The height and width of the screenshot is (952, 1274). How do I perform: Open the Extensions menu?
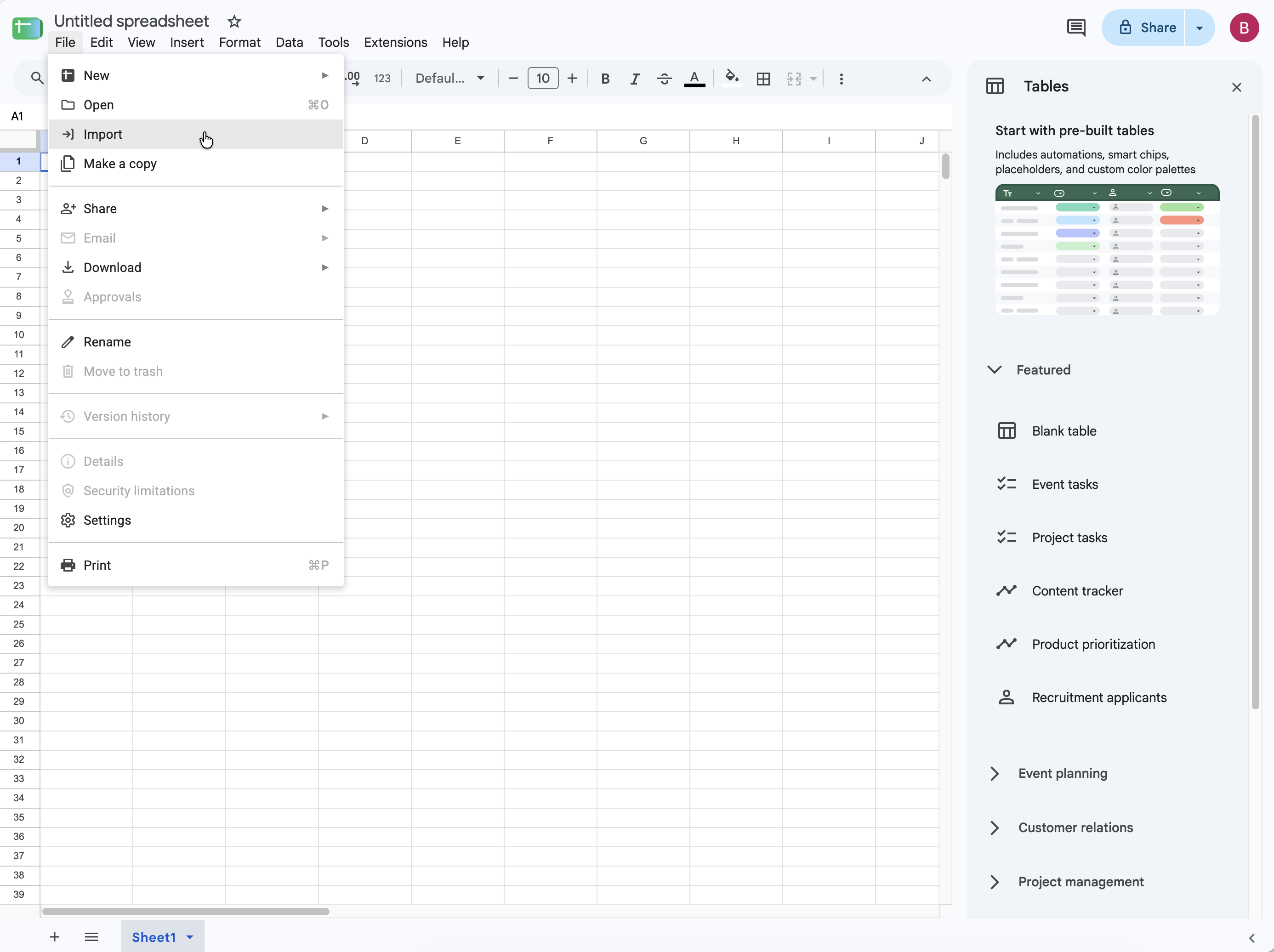click(x=395, y=43)
